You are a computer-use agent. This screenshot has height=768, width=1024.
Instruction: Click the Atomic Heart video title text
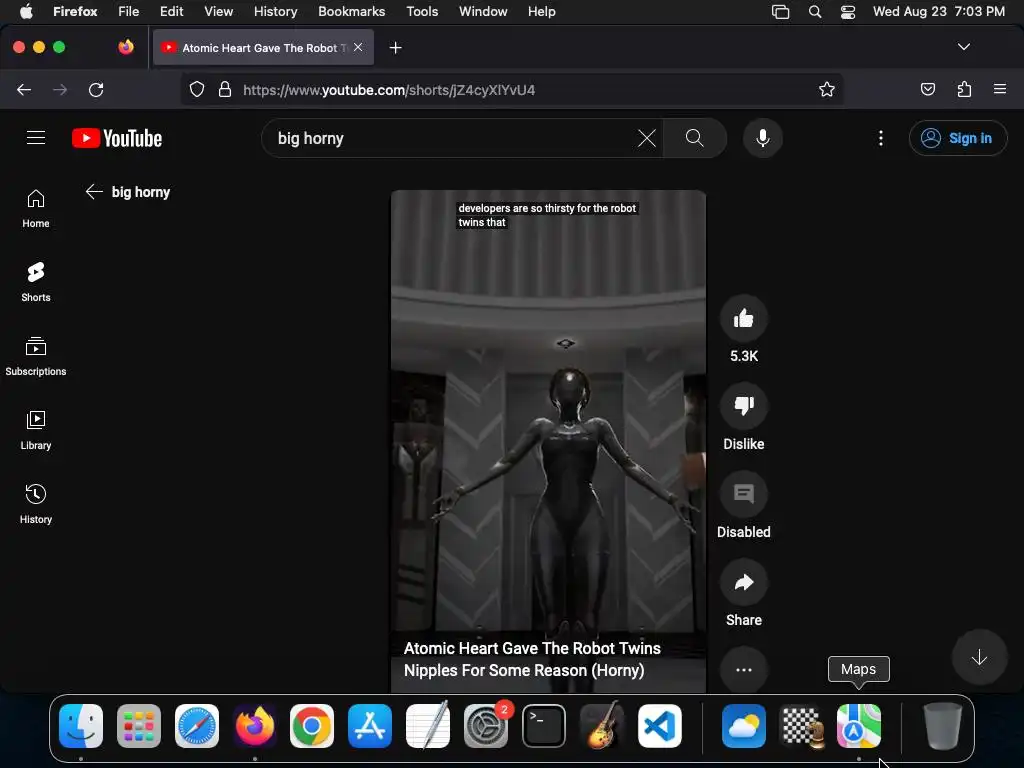(x=532, y=659)
